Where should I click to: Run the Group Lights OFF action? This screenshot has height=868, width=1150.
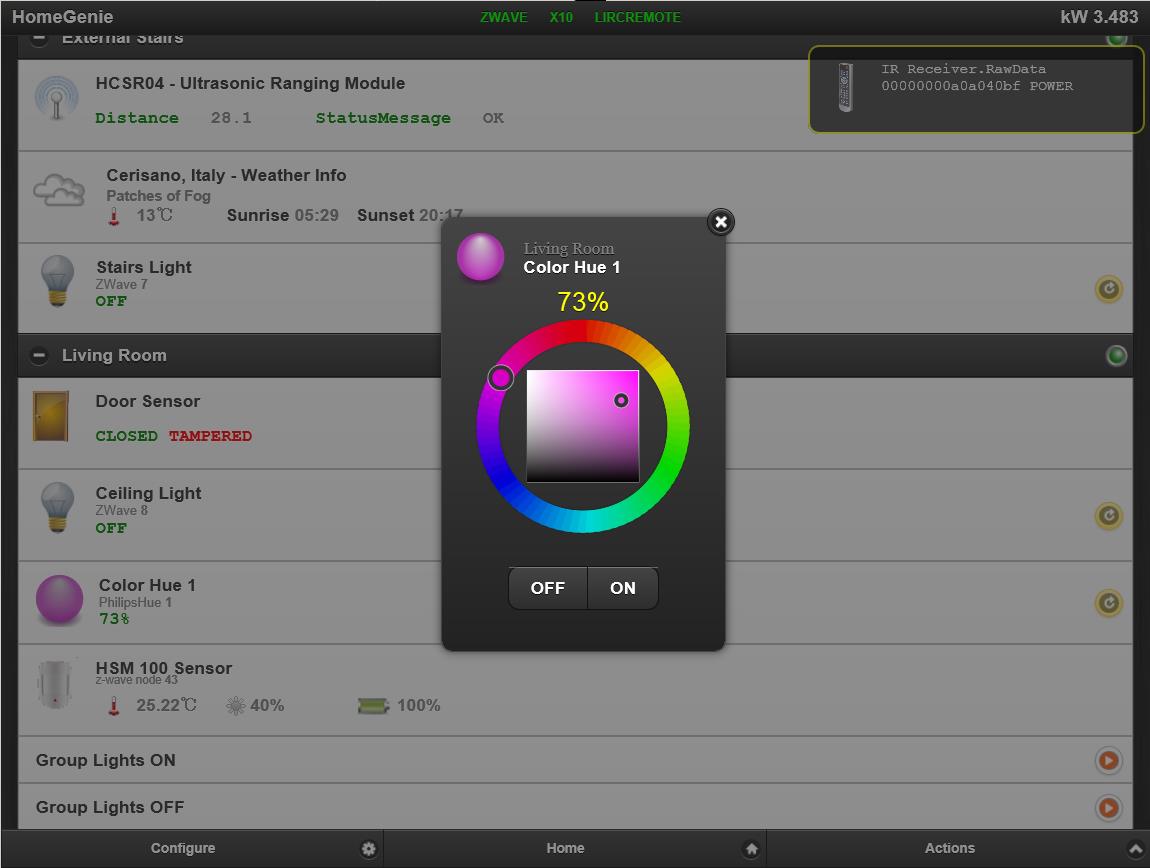coord(1108,807)
